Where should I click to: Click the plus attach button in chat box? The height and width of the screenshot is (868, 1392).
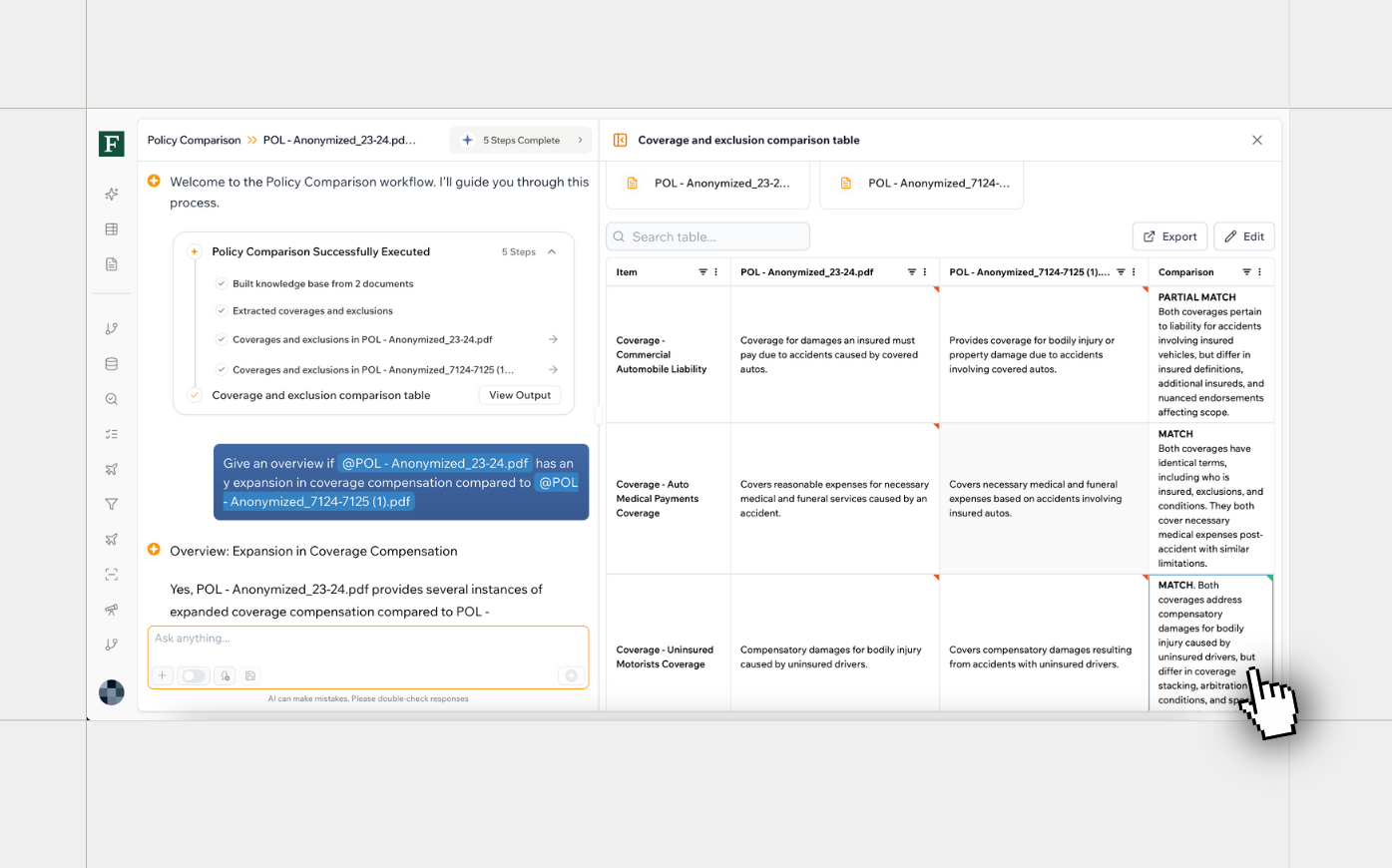click(x=163, y=675)
